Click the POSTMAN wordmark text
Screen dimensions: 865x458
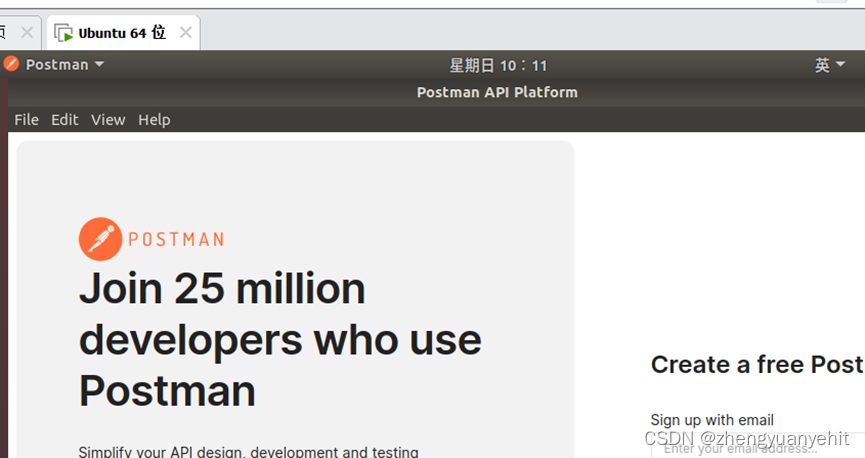click(x=176, y=239)
